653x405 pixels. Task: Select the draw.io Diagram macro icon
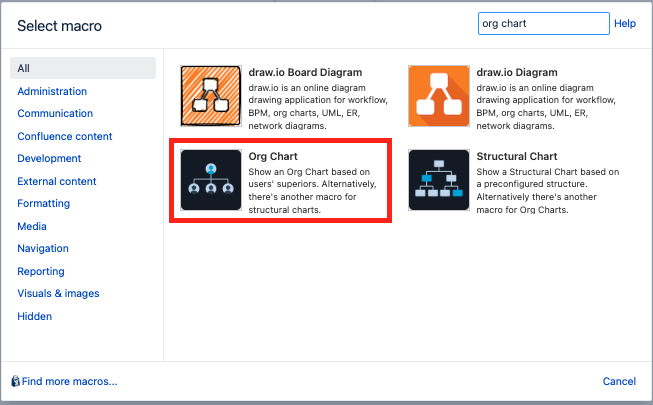coord(439,96)
